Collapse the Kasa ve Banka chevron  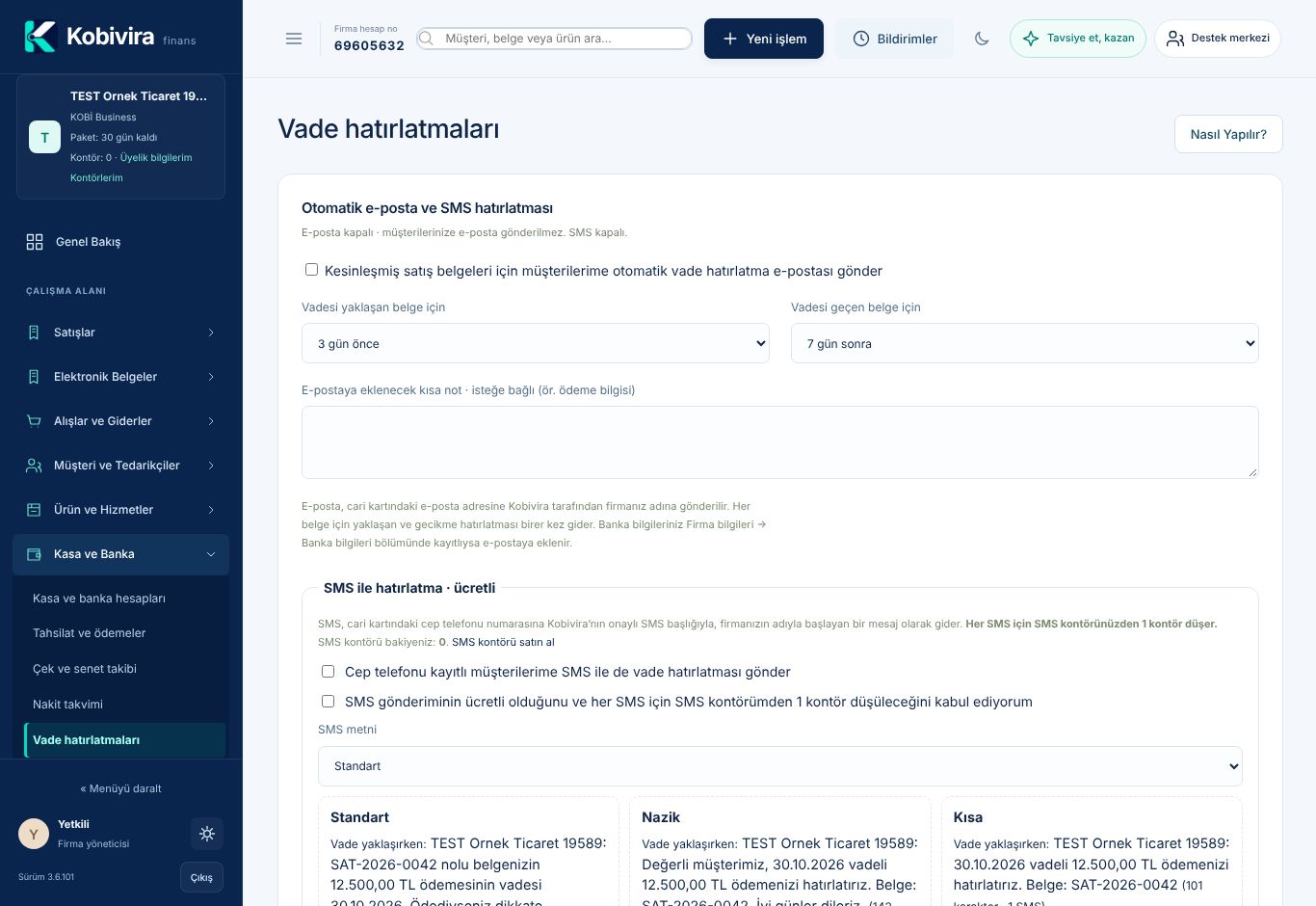[x=211, y=554]
